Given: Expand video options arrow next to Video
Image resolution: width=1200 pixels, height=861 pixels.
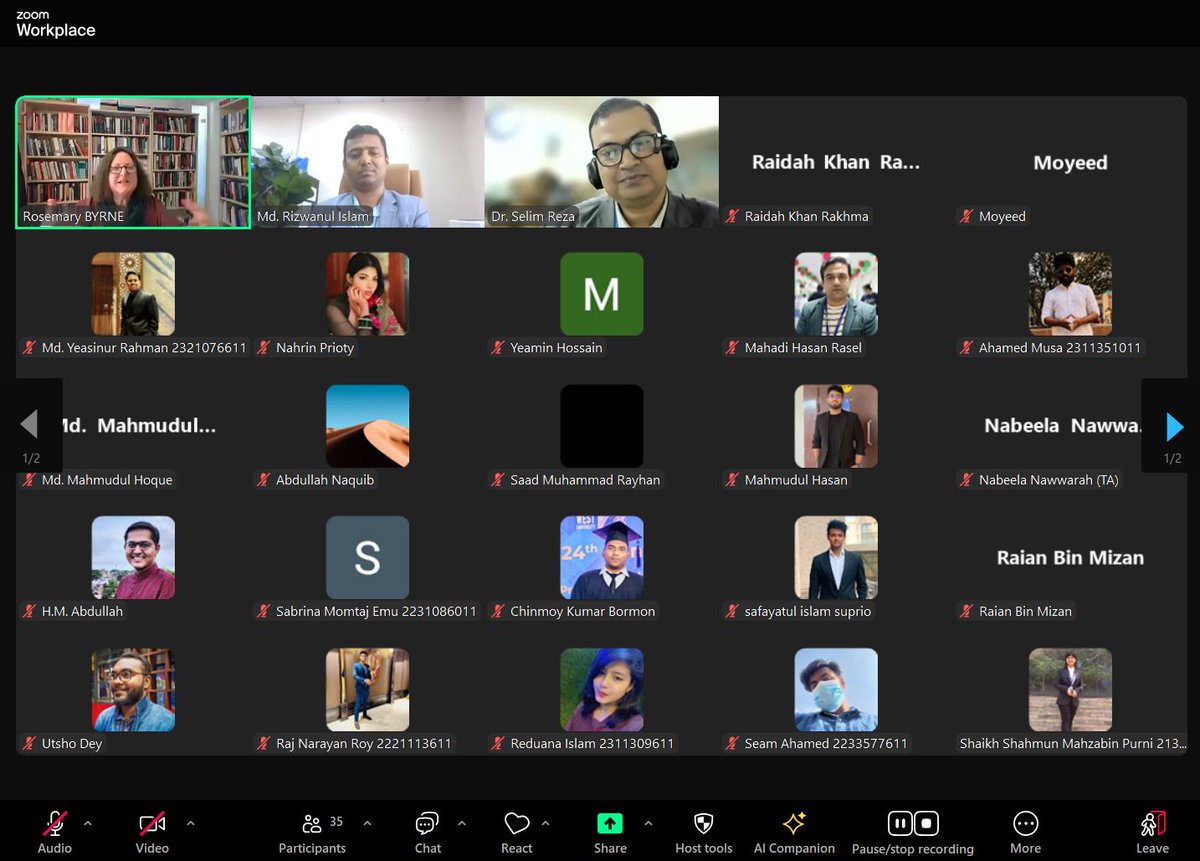Looking at the screenshot, I should [190, 823].
